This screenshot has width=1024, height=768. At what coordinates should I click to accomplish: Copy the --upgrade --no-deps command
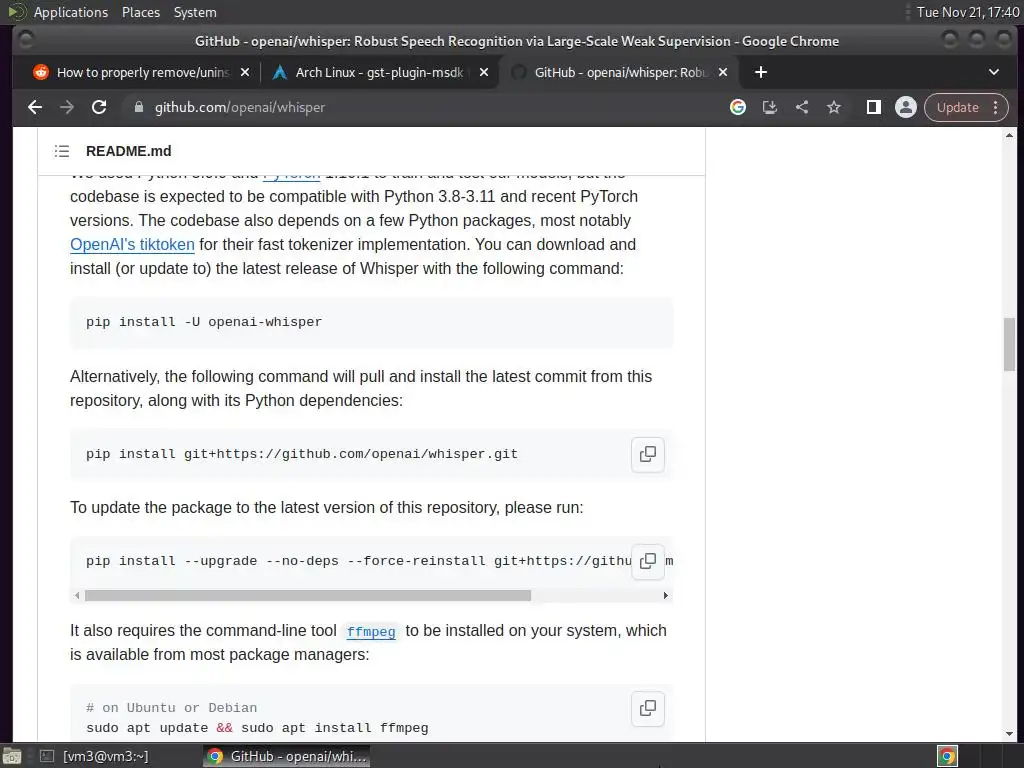tap(648, 561)
